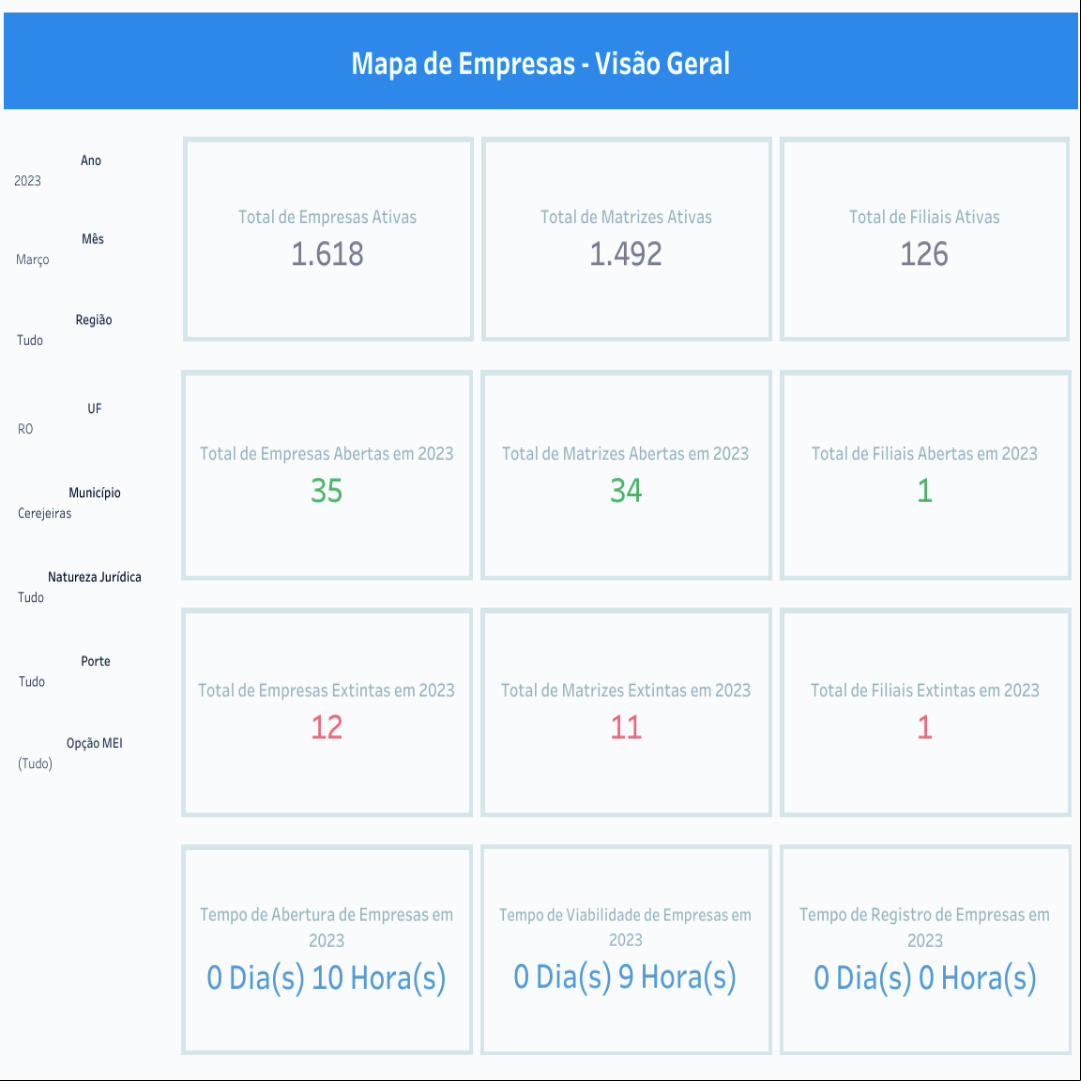Select Total de Filiais Extintas em 2023 card

point(925,712)
